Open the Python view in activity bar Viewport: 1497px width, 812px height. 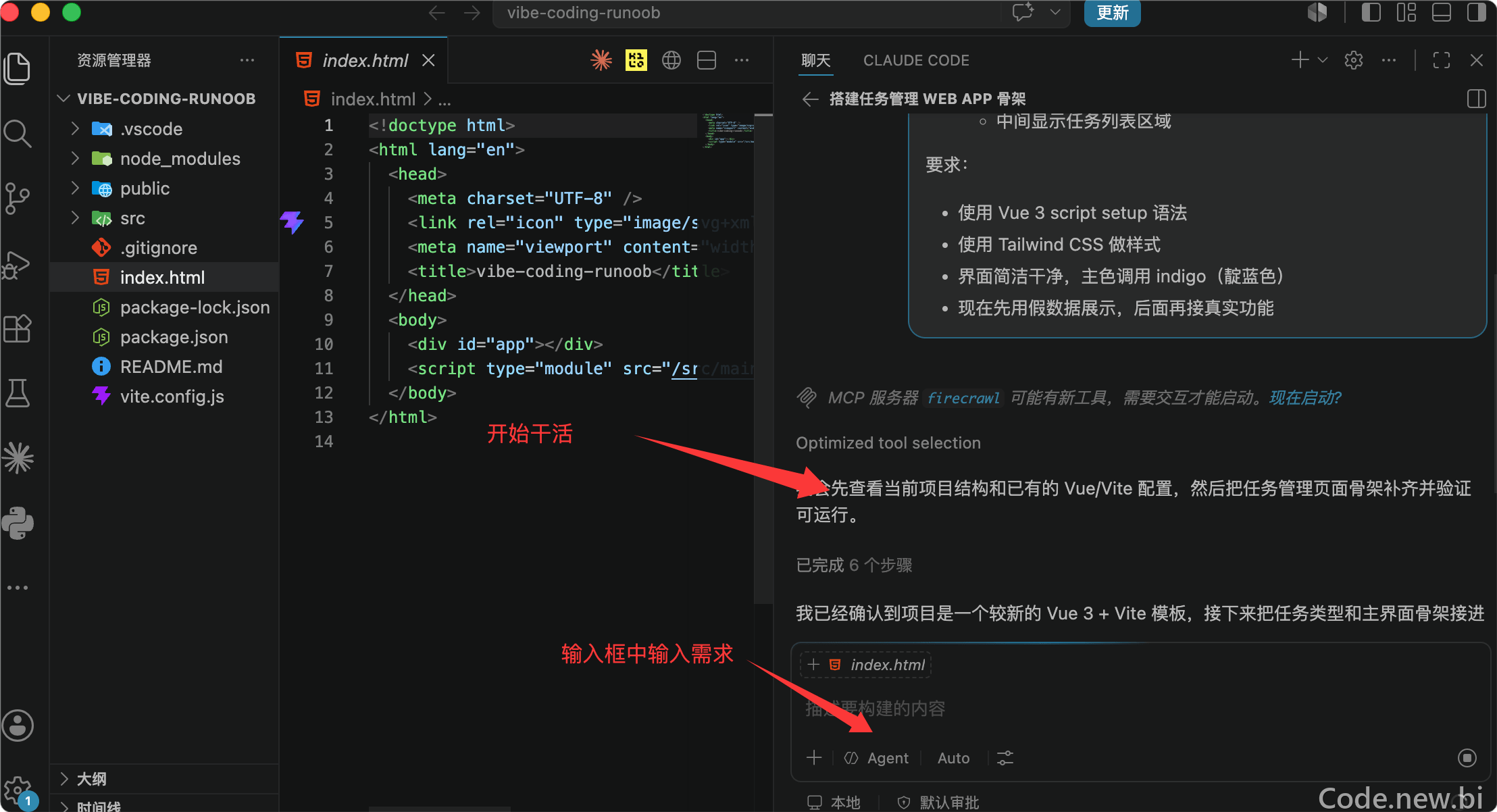point(18,523)
